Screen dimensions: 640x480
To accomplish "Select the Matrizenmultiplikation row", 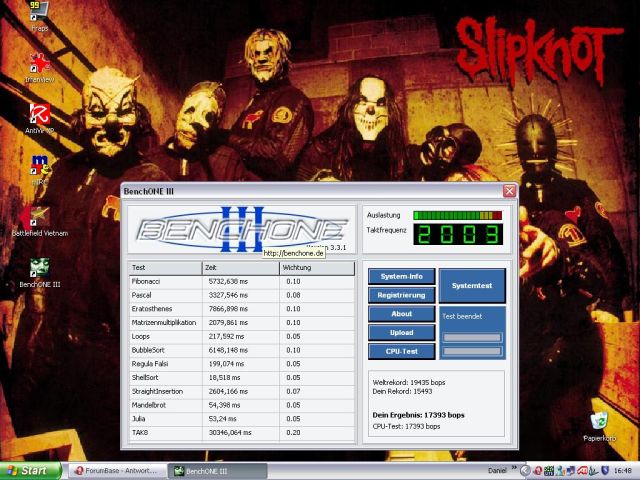I will click(x=242, y=323).
